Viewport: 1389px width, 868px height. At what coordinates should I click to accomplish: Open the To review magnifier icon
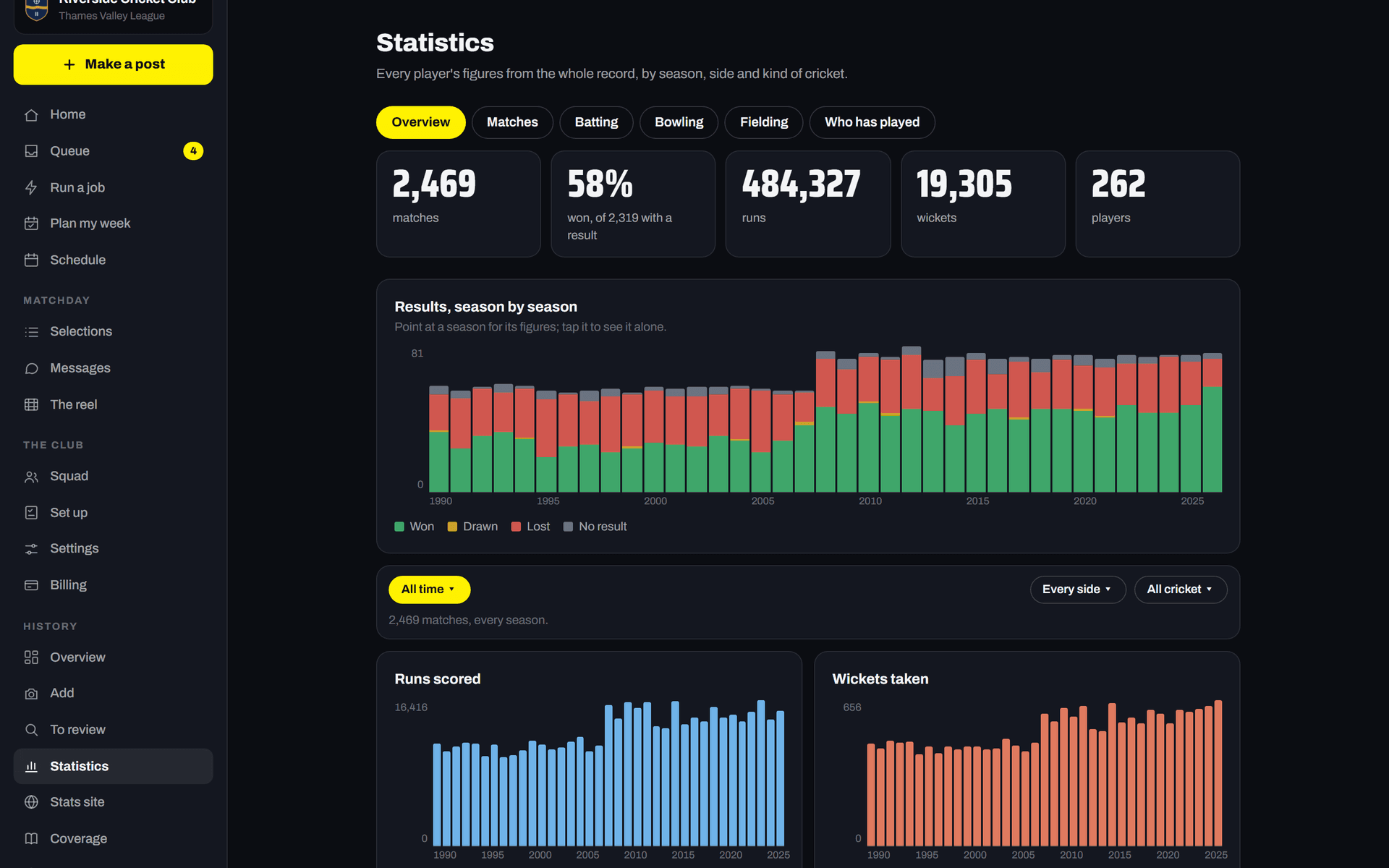[x=31, y=730]
